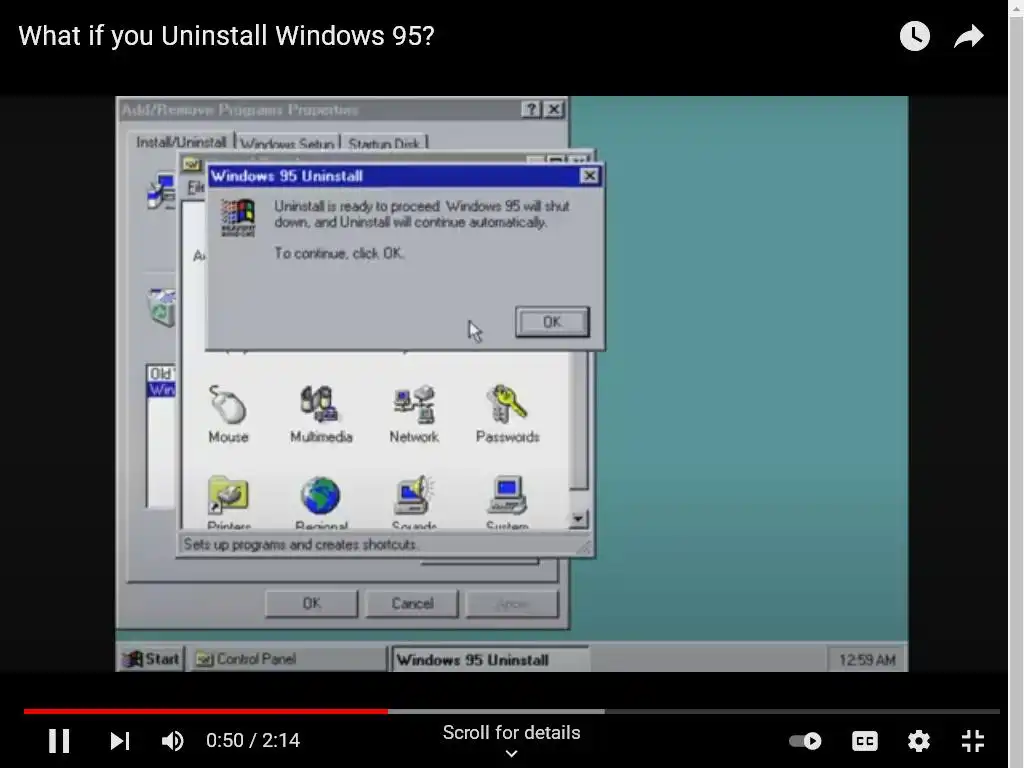
Task: Close the Windows 95 Uninstall dialog
Action: [x=589, y=176]
